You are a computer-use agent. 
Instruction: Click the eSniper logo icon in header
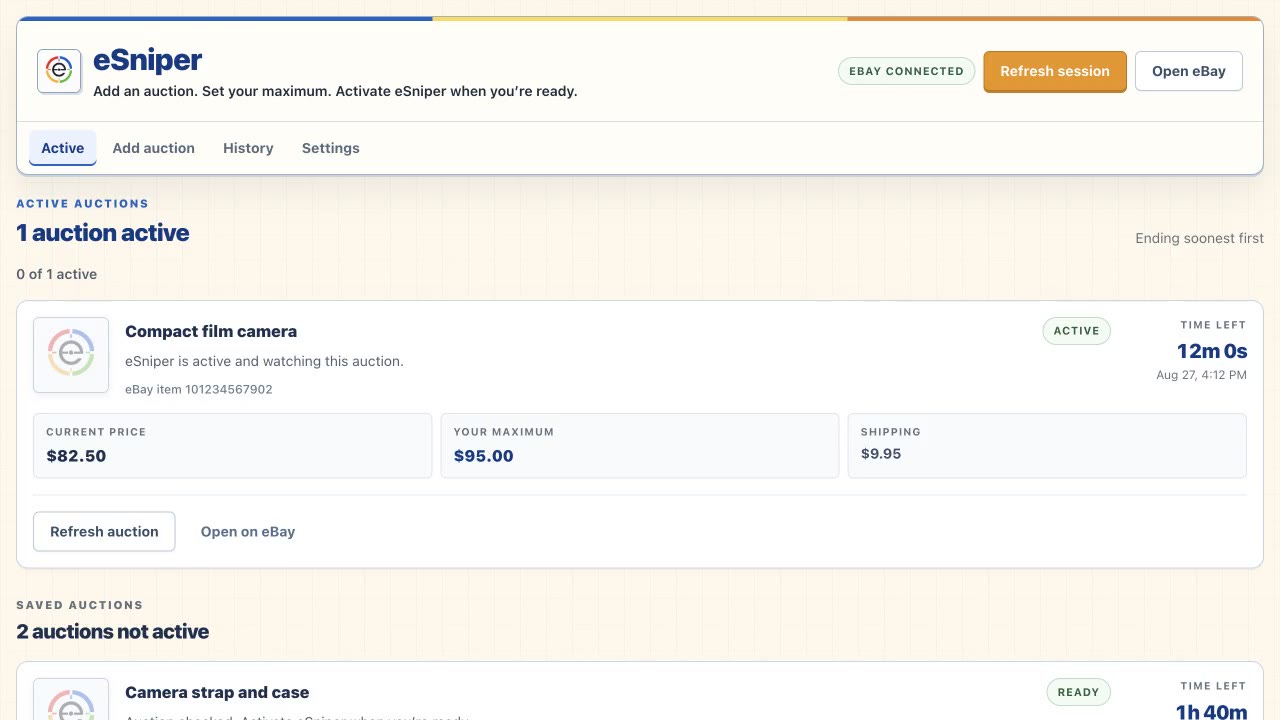[x=59, y=71]
